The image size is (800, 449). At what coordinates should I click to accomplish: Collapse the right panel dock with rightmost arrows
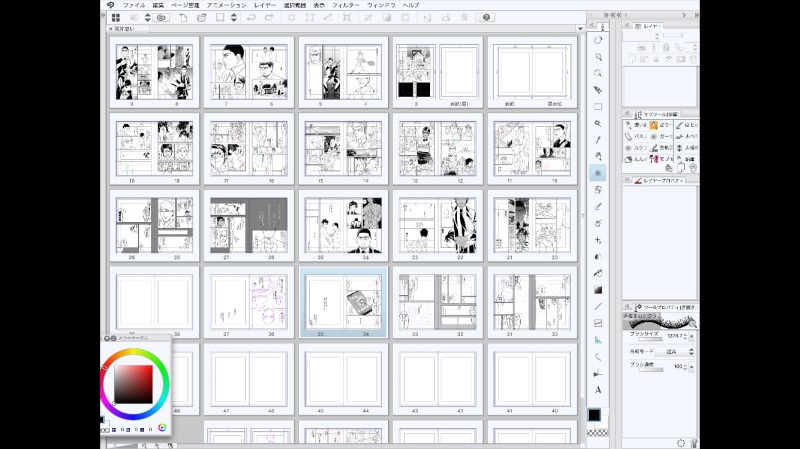click(x=696, y=15)
